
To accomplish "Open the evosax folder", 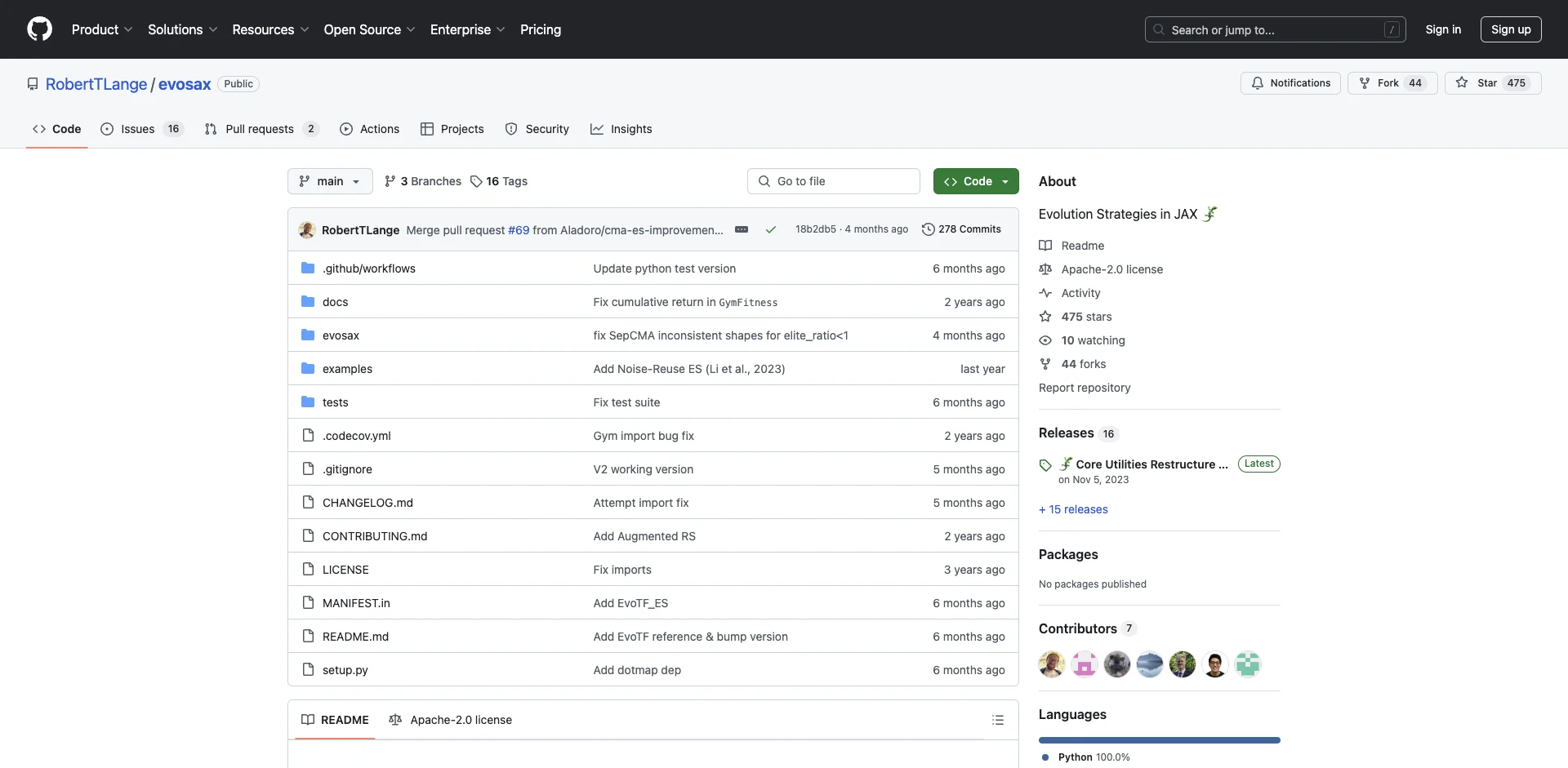I will [341, 335].
